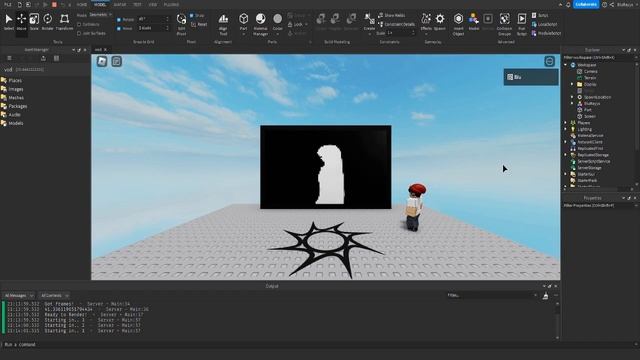The width and height of the screenshot is (640, 360).
Task: Open the Meshes folder in Asset Manager
Action: coord(13,98)
